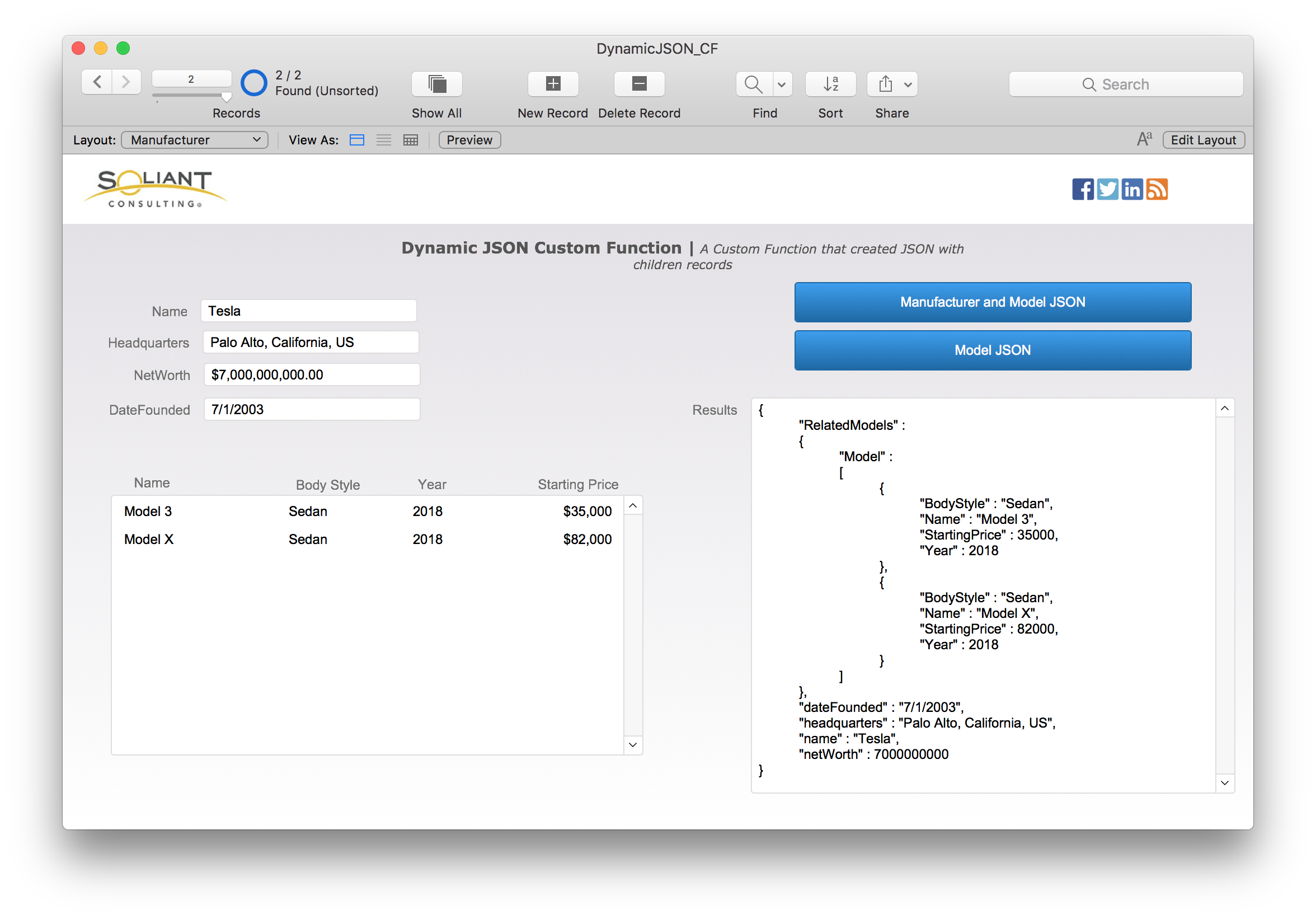Click the Model JSON button
This screenshot has height=919, width=1316.
click(993, 350)
